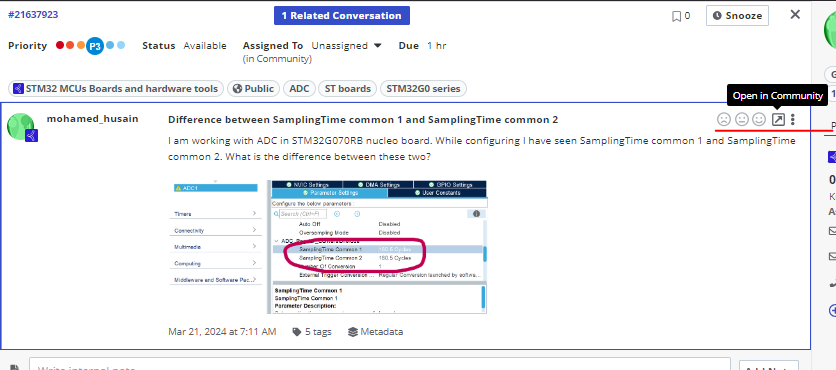Click the share badge under the avatar
The height and width of the screenshot is (370, 836).
31,136
